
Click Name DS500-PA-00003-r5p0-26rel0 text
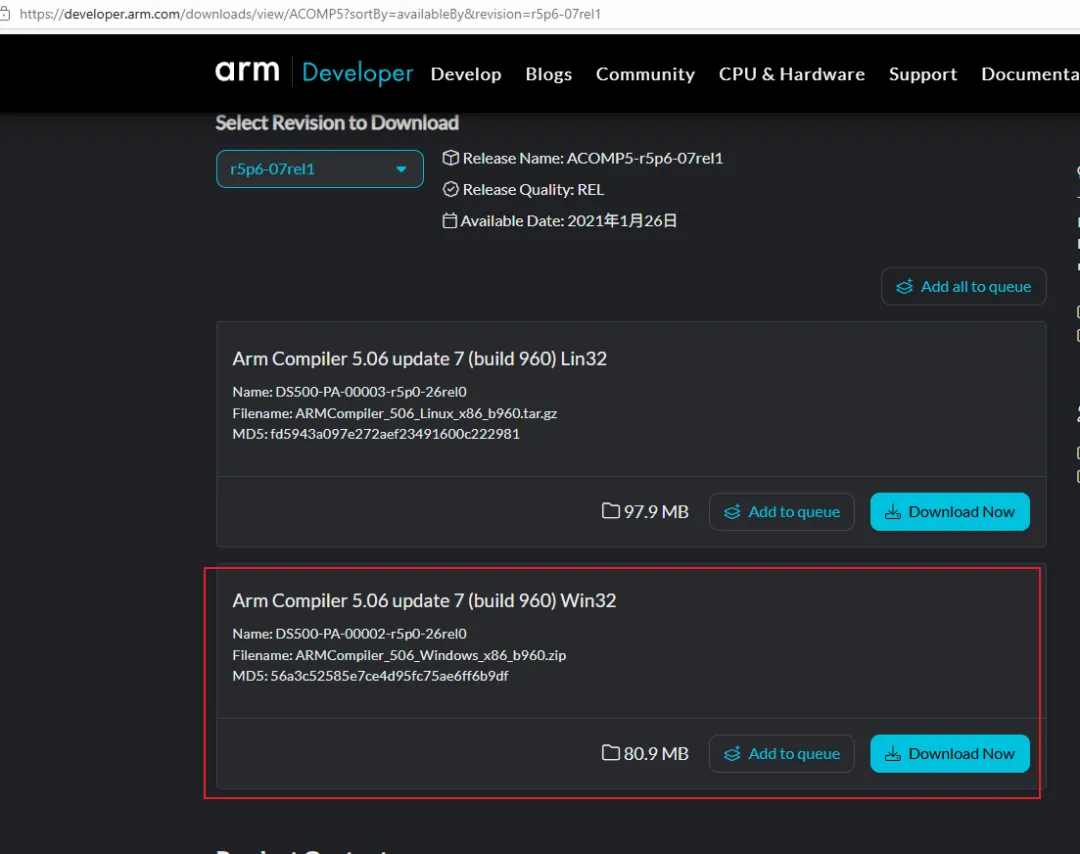click(x=349, y=392)
